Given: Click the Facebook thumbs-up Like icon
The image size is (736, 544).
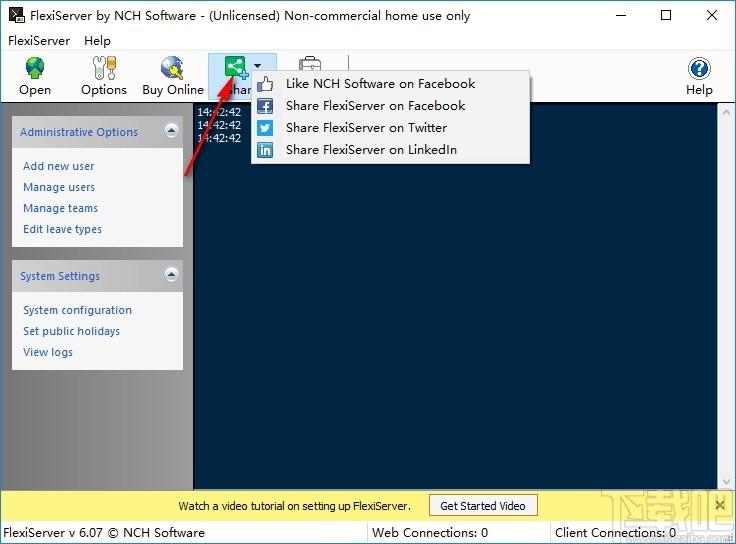Looking at the screenshot, I should coord(265,84).
